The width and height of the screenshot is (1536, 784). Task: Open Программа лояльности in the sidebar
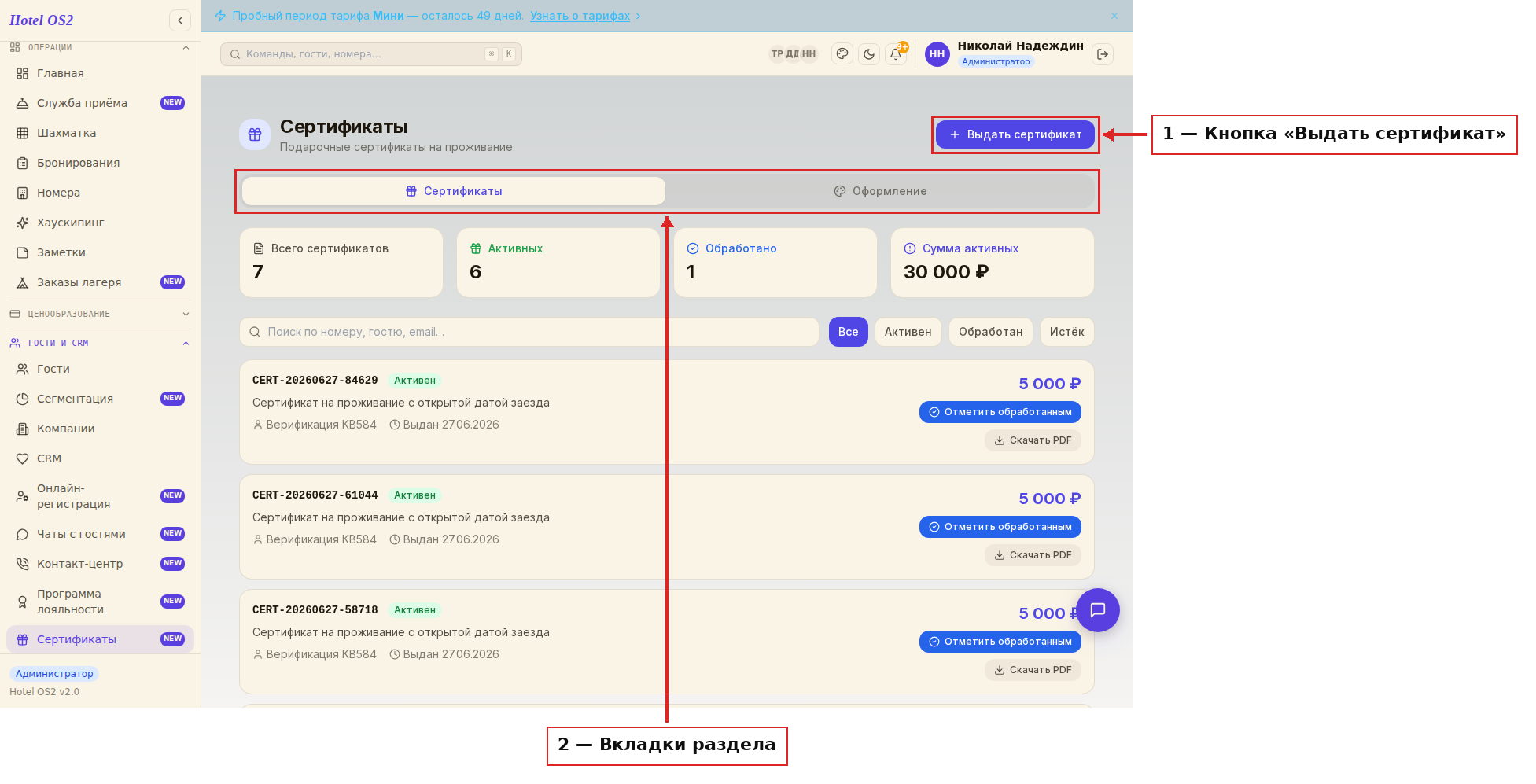[x=100, y=602]
